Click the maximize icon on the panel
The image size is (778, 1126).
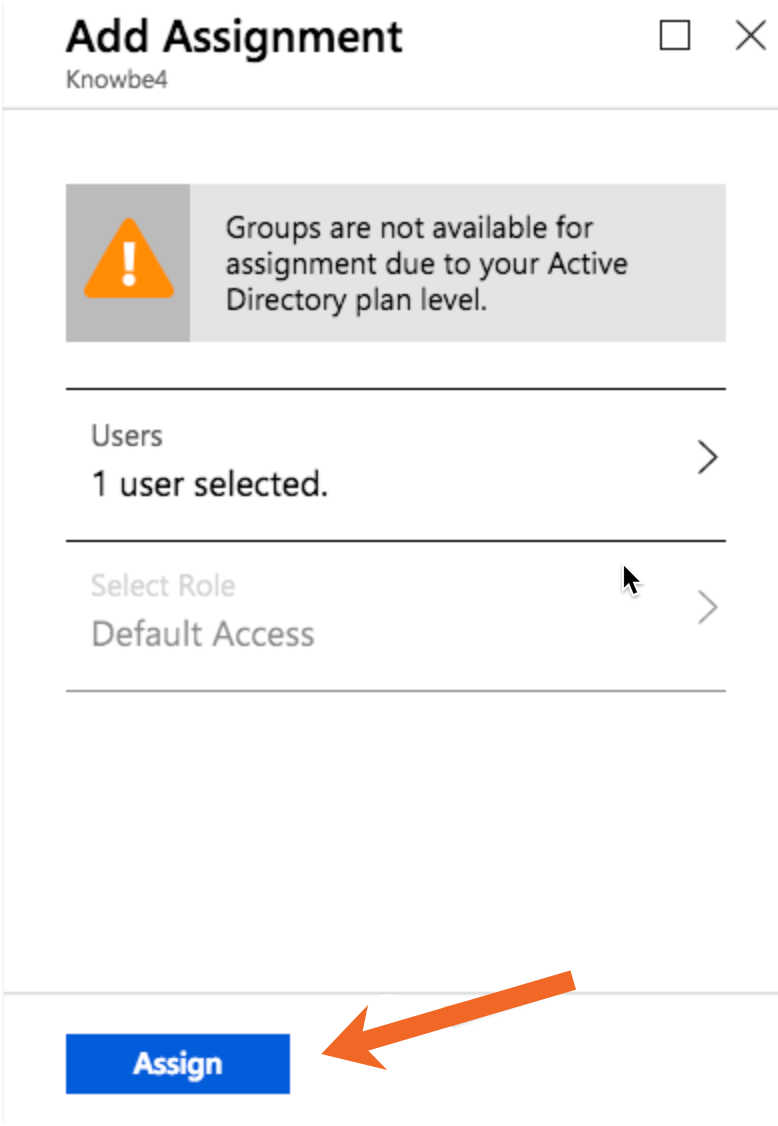click(x=674, y=35)
